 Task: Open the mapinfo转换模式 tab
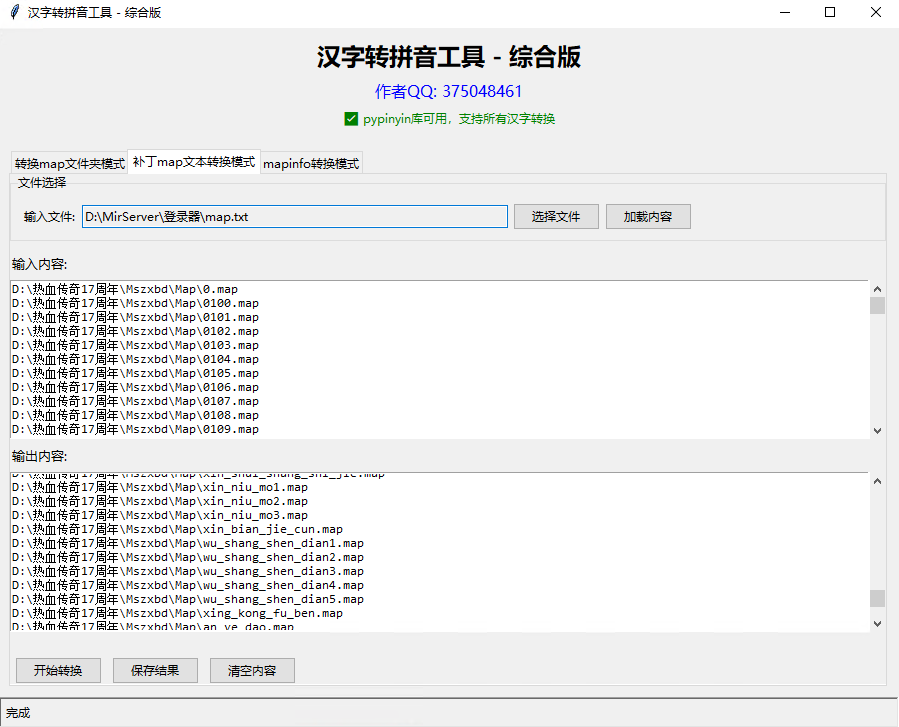click(x=311, y=164)
